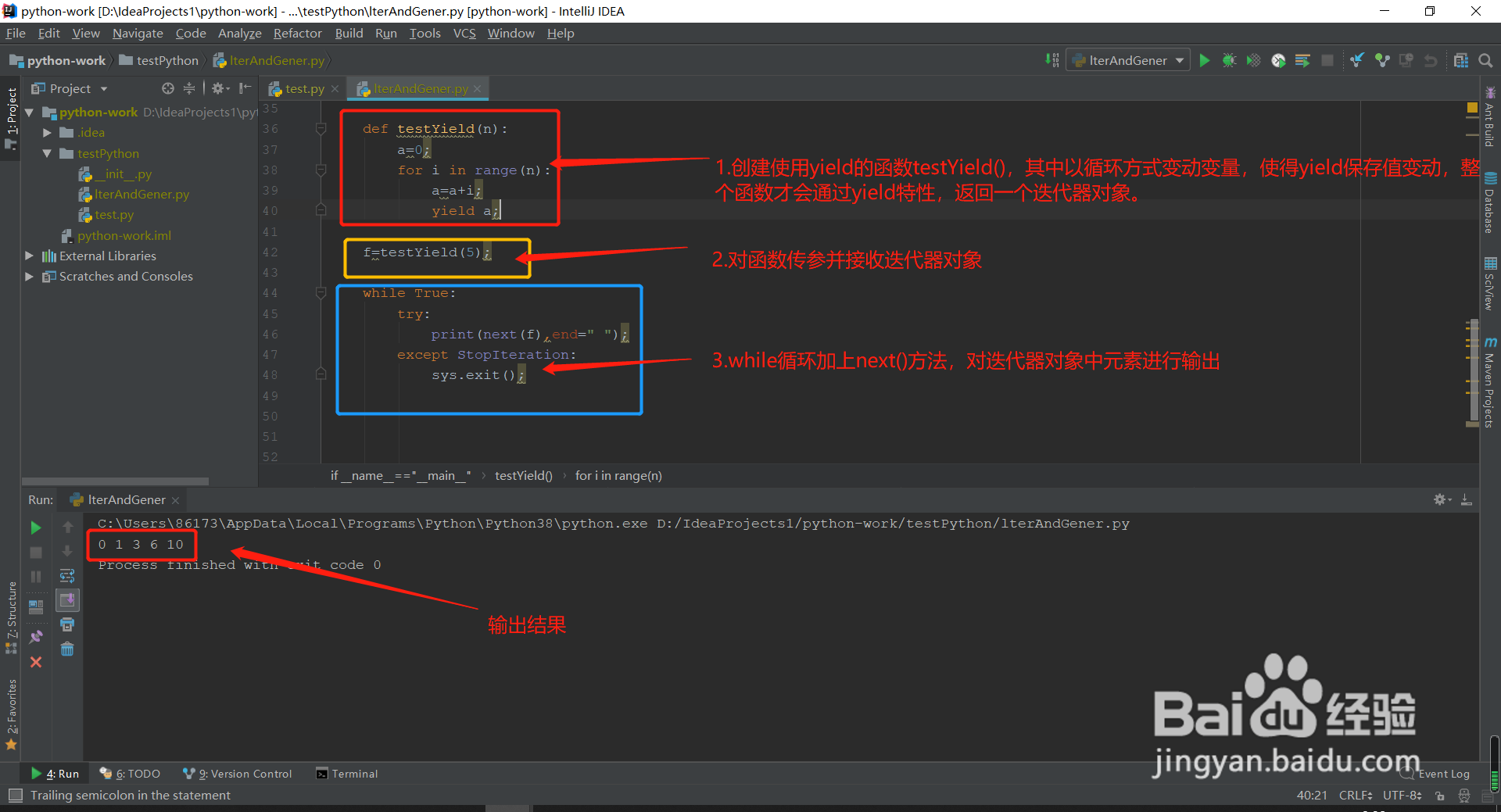Collapse the testPython folder
Screen dimensions: 1501x812
[x=47, y=154]
